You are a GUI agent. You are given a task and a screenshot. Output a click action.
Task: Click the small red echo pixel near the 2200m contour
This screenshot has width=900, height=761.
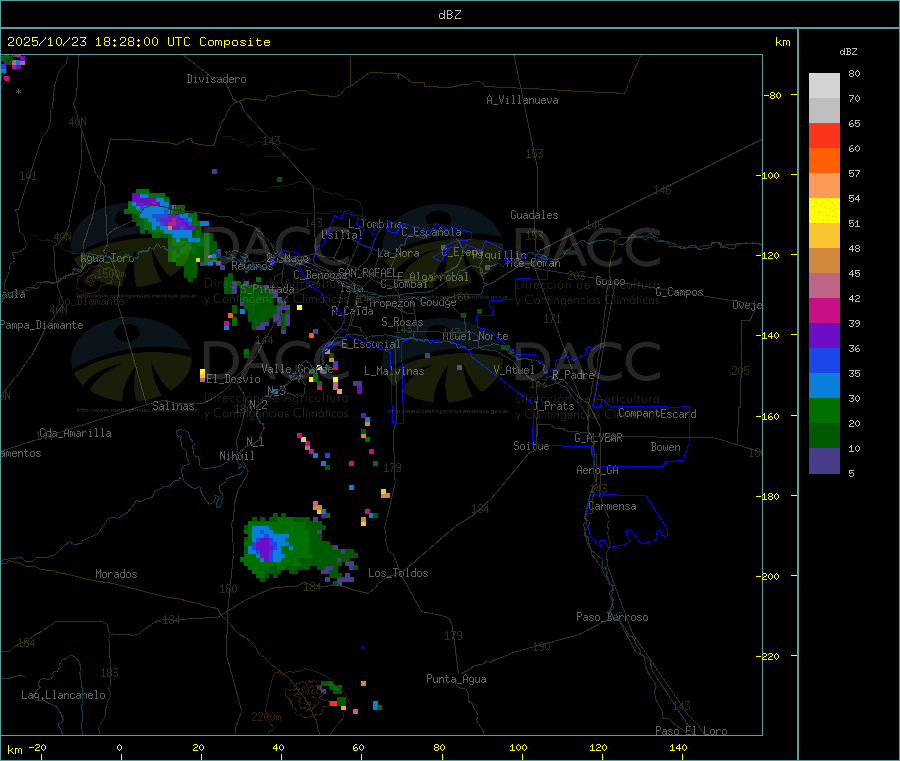[333, 703]
